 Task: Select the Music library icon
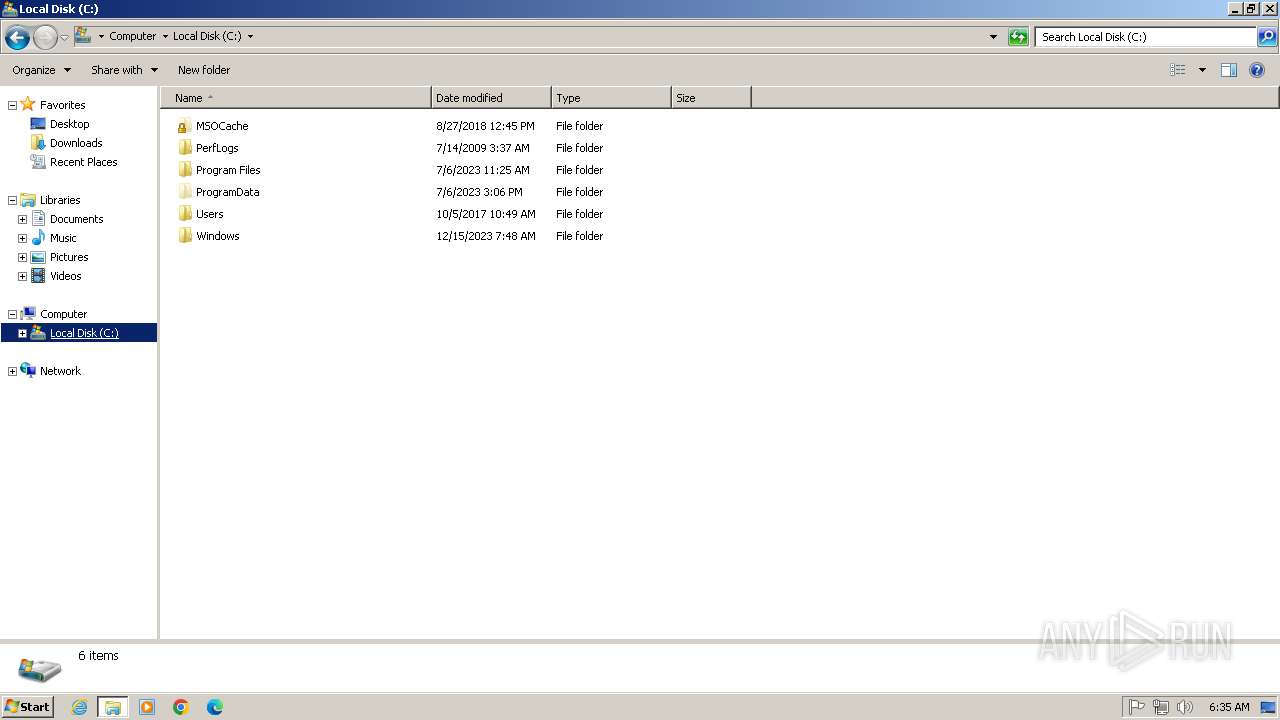coord(39,238)
